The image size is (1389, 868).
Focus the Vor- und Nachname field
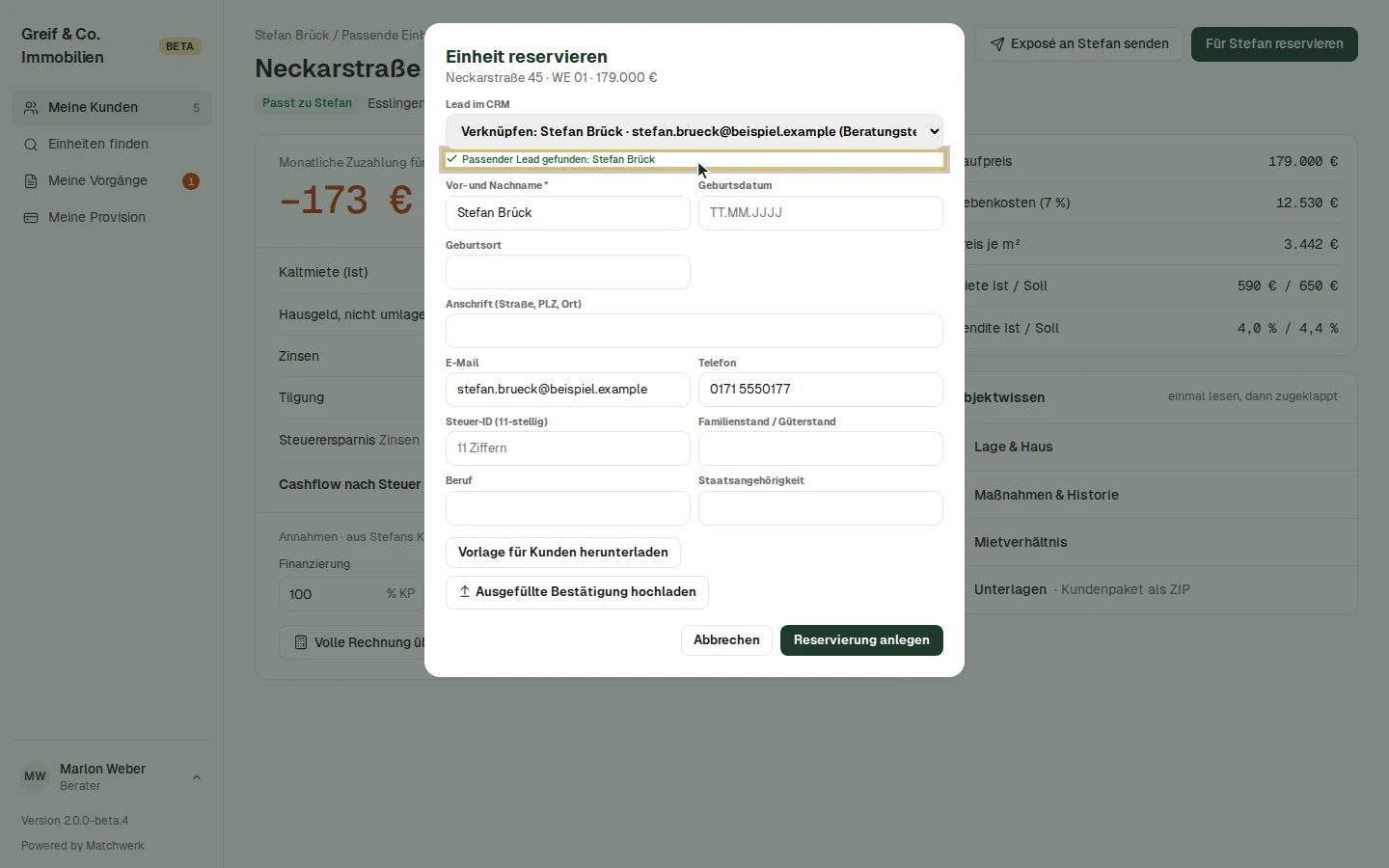(568, 213)
